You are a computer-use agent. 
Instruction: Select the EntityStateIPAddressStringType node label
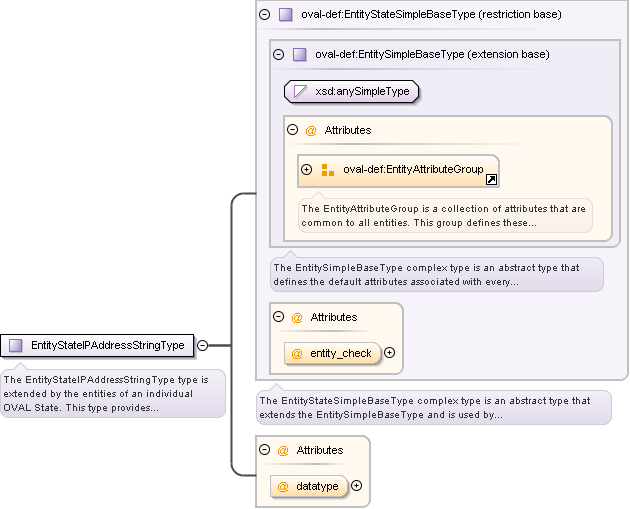point(107,345)
